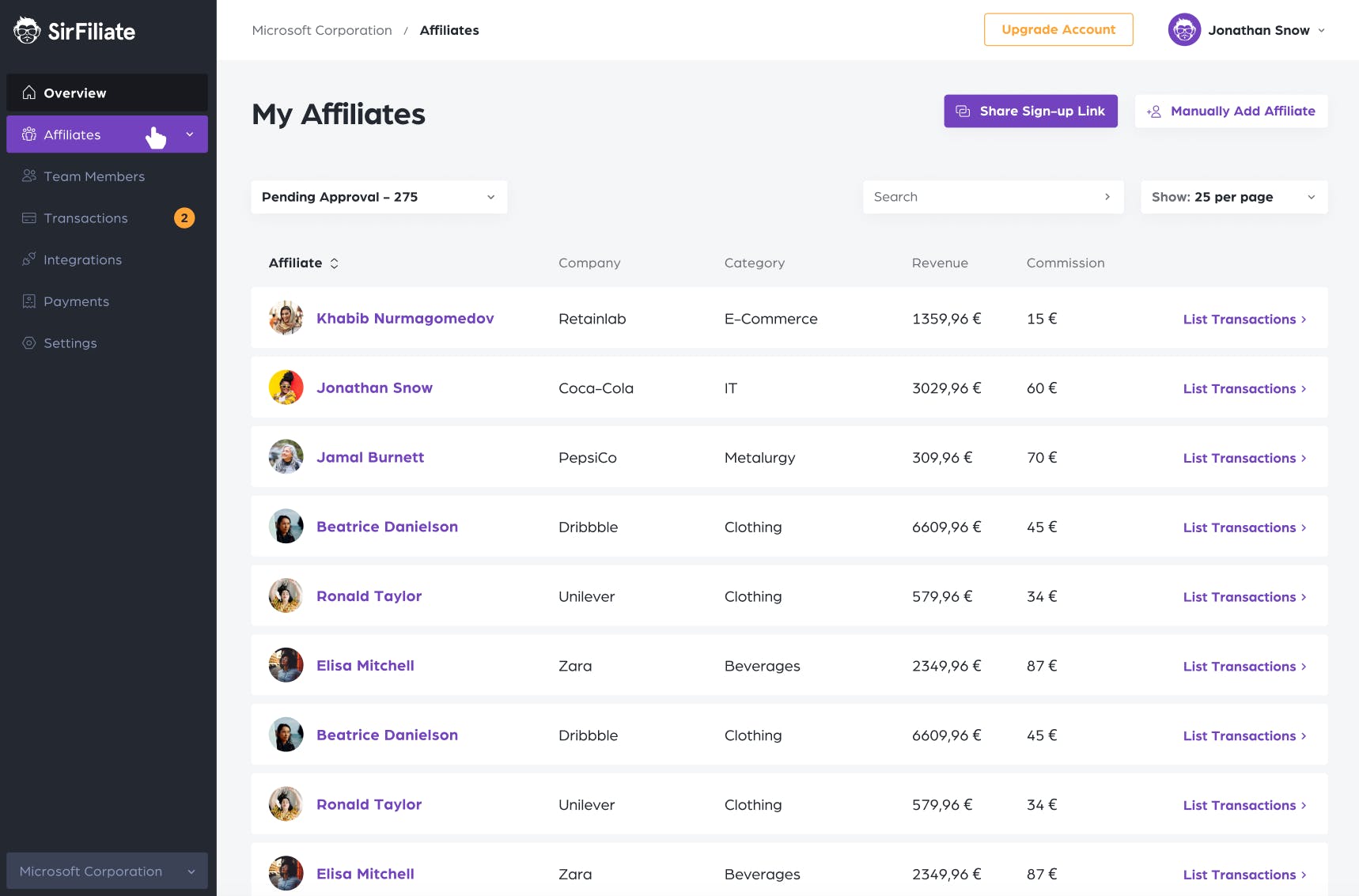Image resolution: width=1359 pixels, height=896 pixels.
Task: Open the Pending Approval – 275 filter dropdown
Action: pos(379,197)
